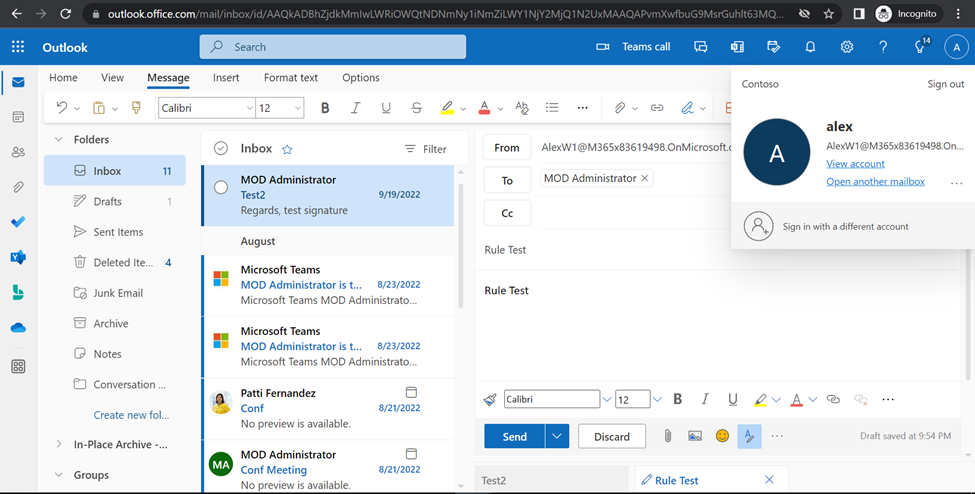The width and height of the screenshot is (975, 494).
Task: Open Yammer app in left rail
Action: pos(18,257)
